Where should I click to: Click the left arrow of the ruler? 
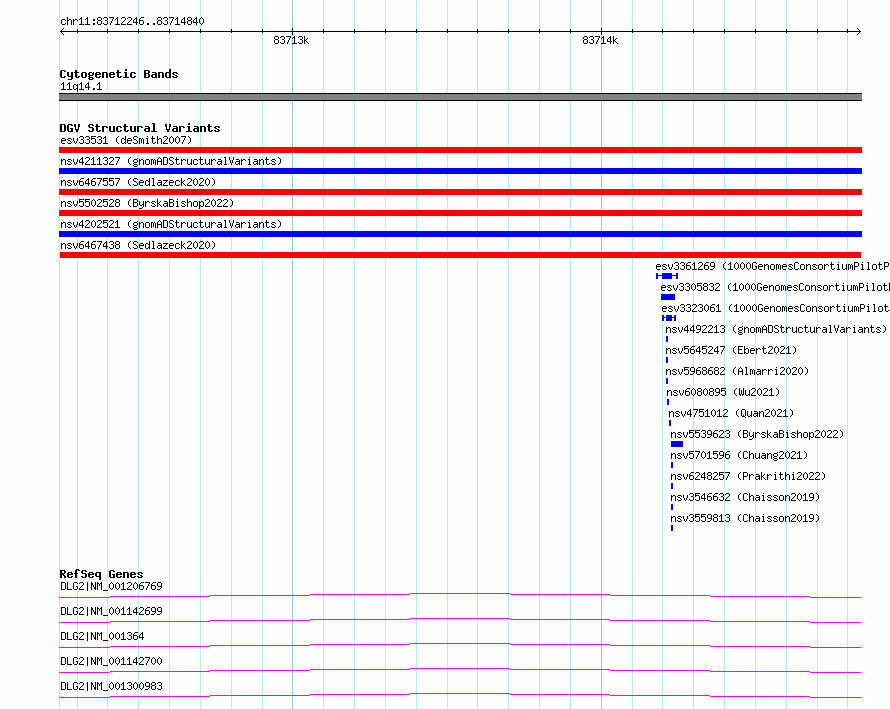pos(62,31)
